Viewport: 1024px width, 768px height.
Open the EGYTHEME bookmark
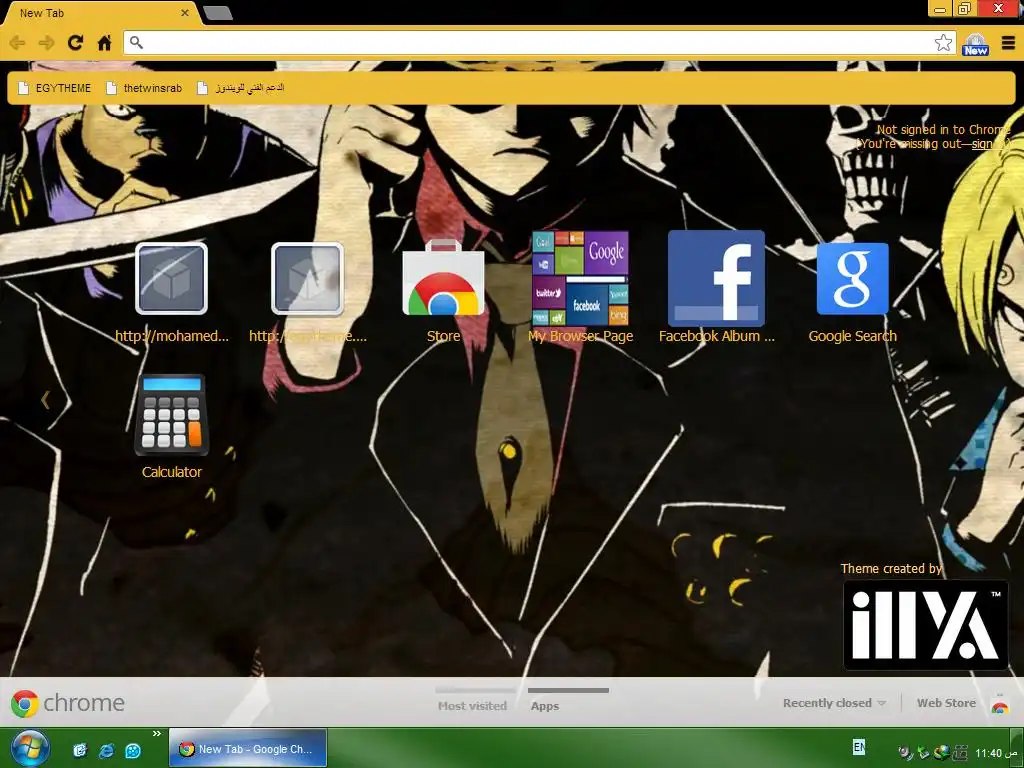click(55, 88)
